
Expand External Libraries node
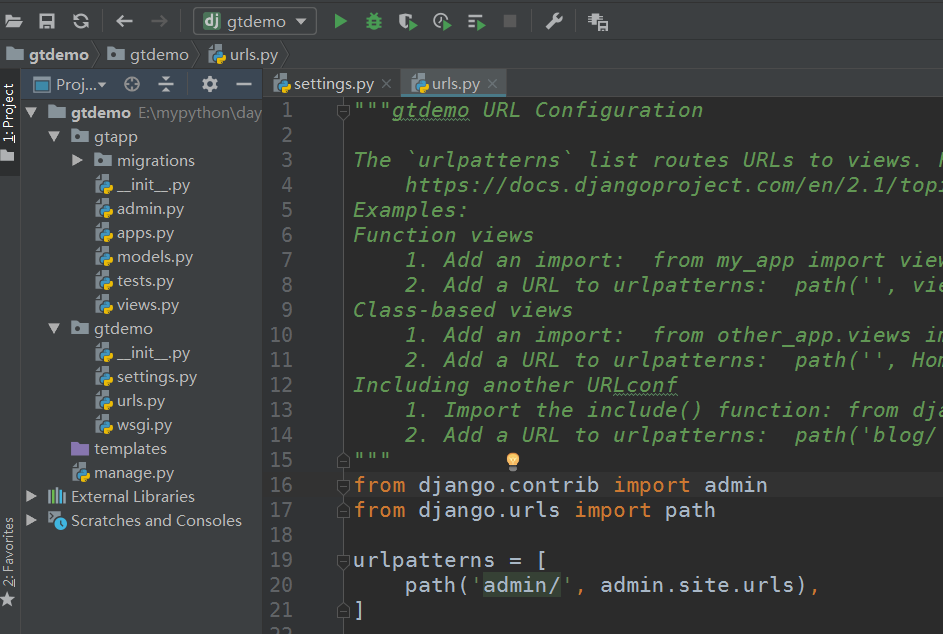click(x=32, y=496)
